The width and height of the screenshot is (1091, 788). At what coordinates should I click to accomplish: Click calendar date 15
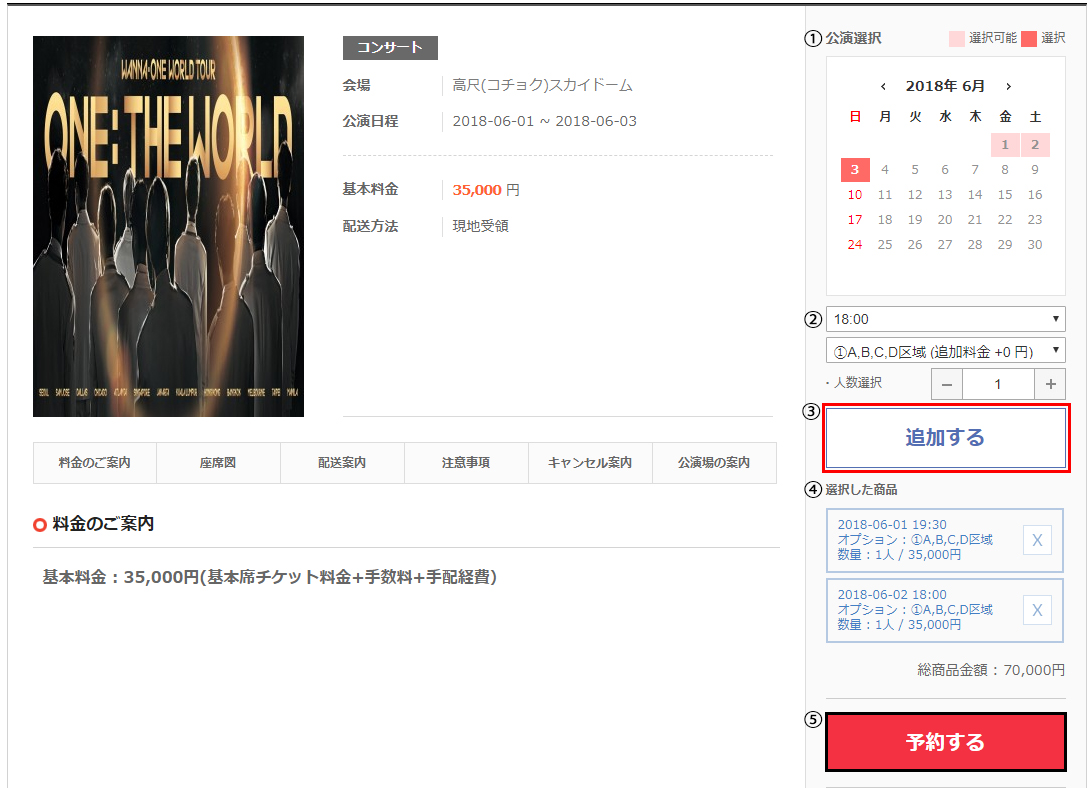1005,195
